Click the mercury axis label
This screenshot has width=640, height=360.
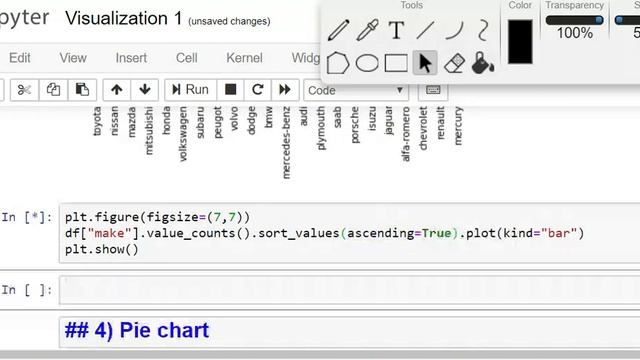[458, 126]
